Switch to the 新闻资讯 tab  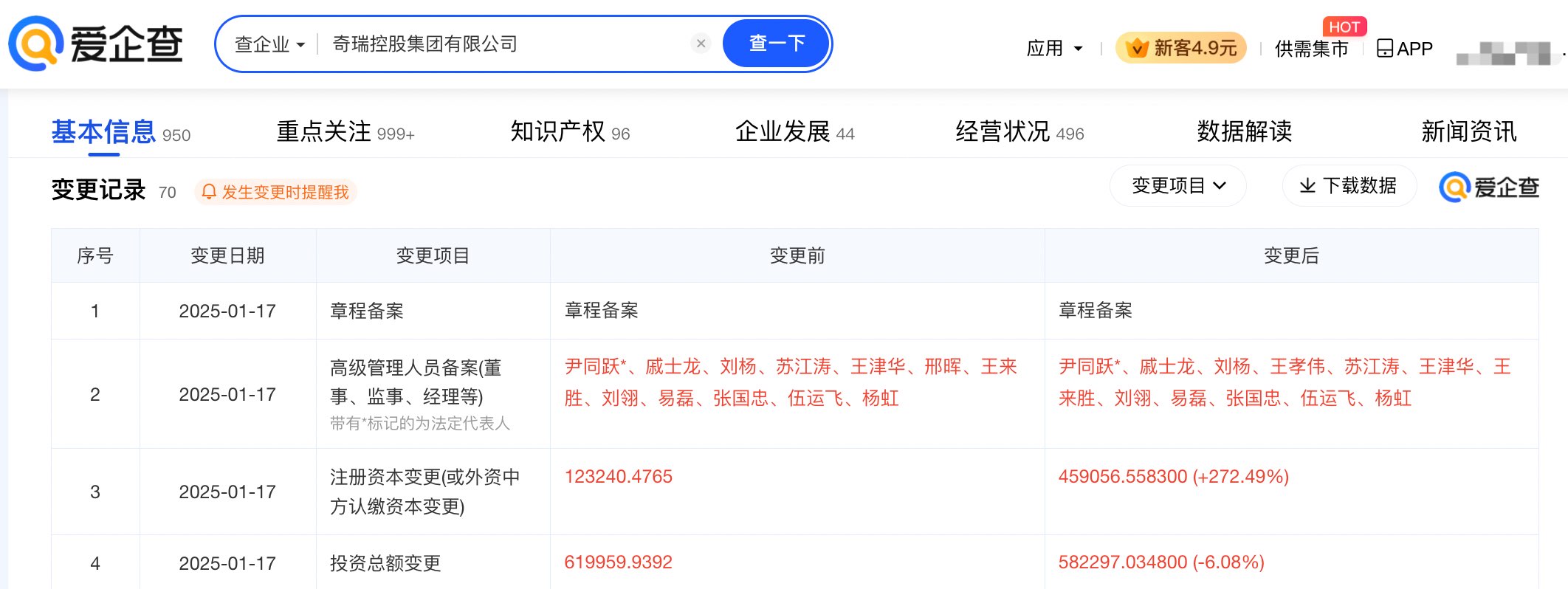[x=1469, y=132]
